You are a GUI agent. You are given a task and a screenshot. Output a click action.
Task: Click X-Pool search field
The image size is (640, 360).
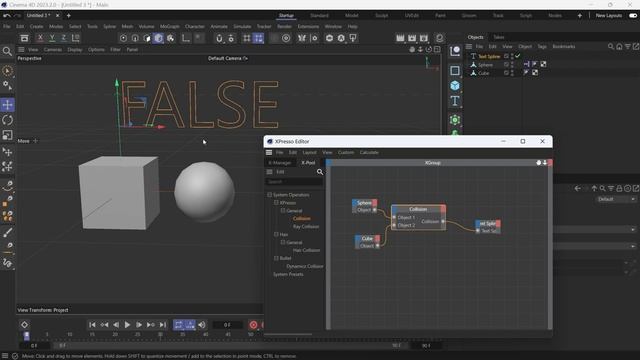(x=294, y=182)
